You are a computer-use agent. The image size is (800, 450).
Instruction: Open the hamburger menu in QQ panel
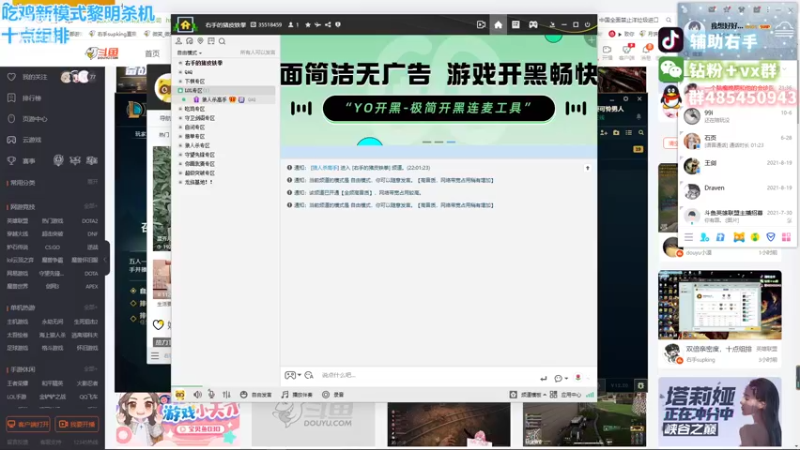click(689, 237)
